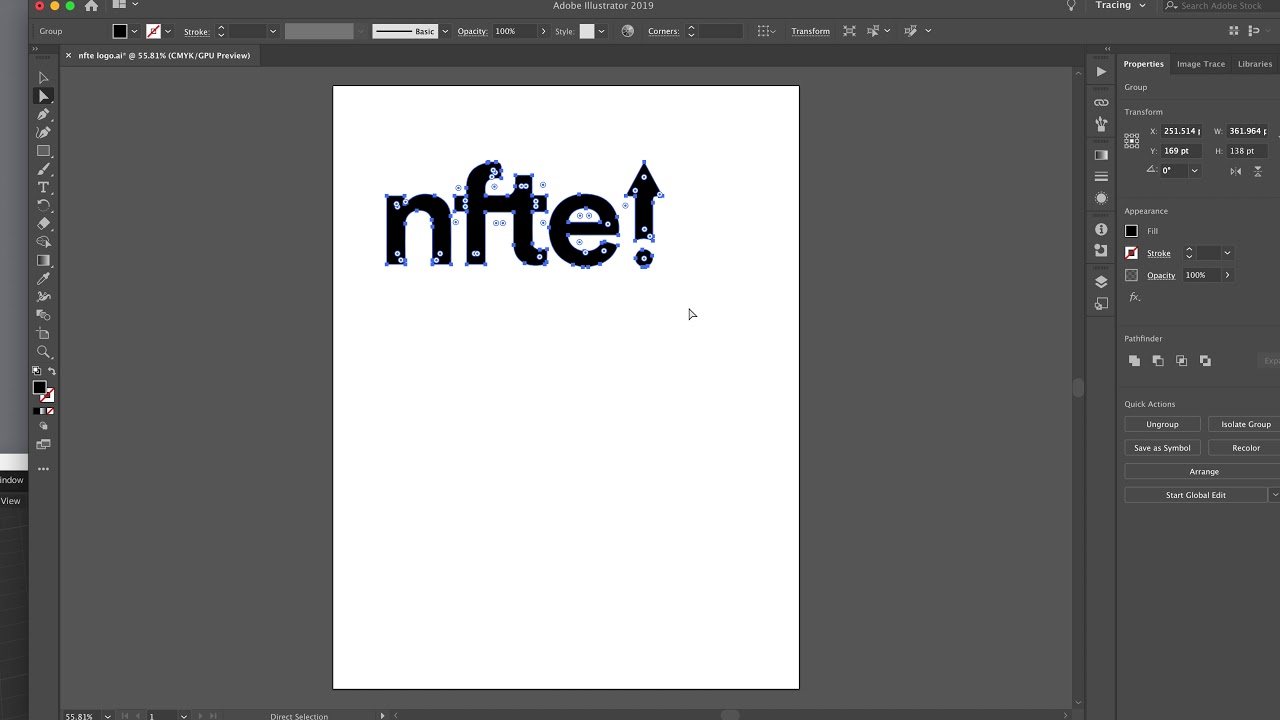Select the Rectangle tool
Image resolution: width=1280 pixels, height=720 pixels.
(43, 151)
